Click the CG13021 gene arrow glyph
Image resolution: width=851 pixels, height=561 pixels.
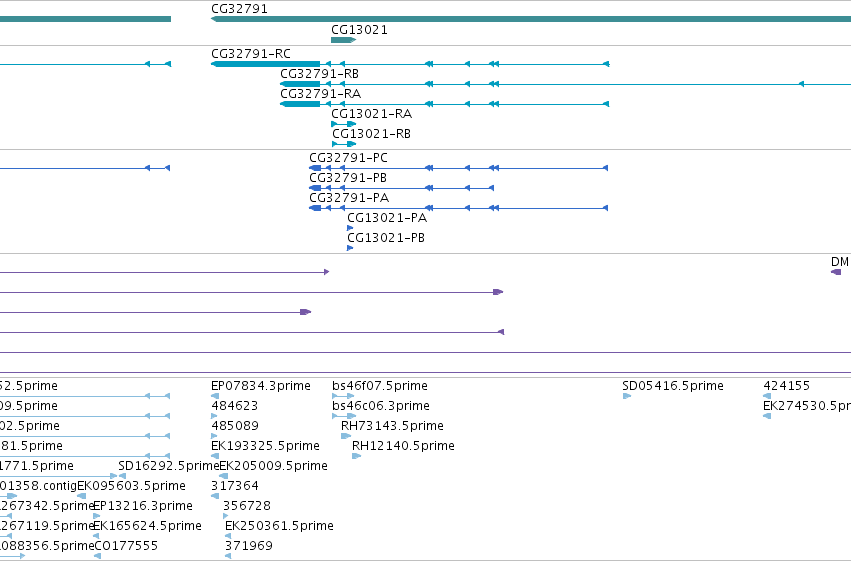[x=344, y=40]
